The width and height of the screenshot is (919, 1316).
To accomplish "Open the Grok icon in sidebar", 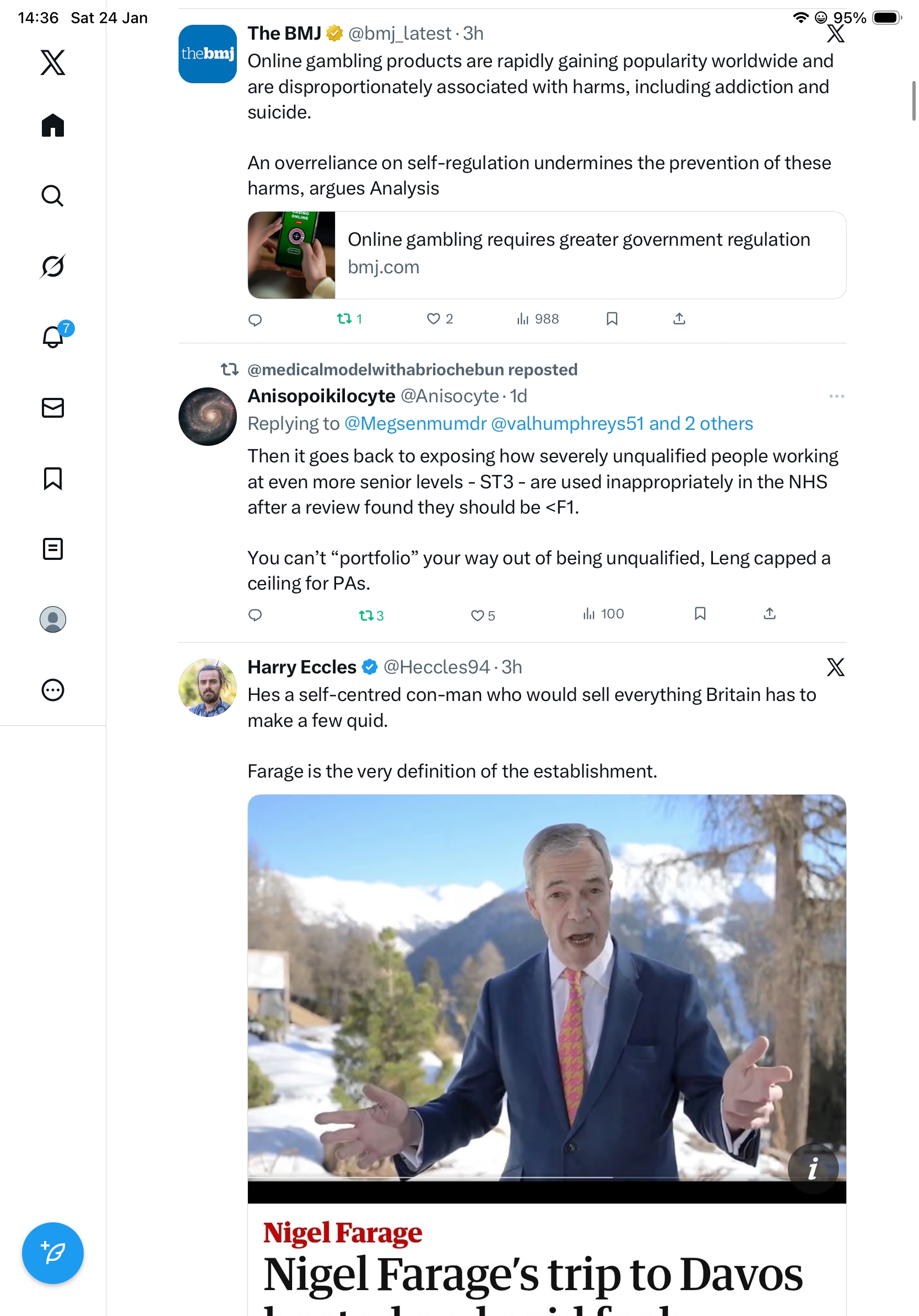I will (x=53, y=266).
